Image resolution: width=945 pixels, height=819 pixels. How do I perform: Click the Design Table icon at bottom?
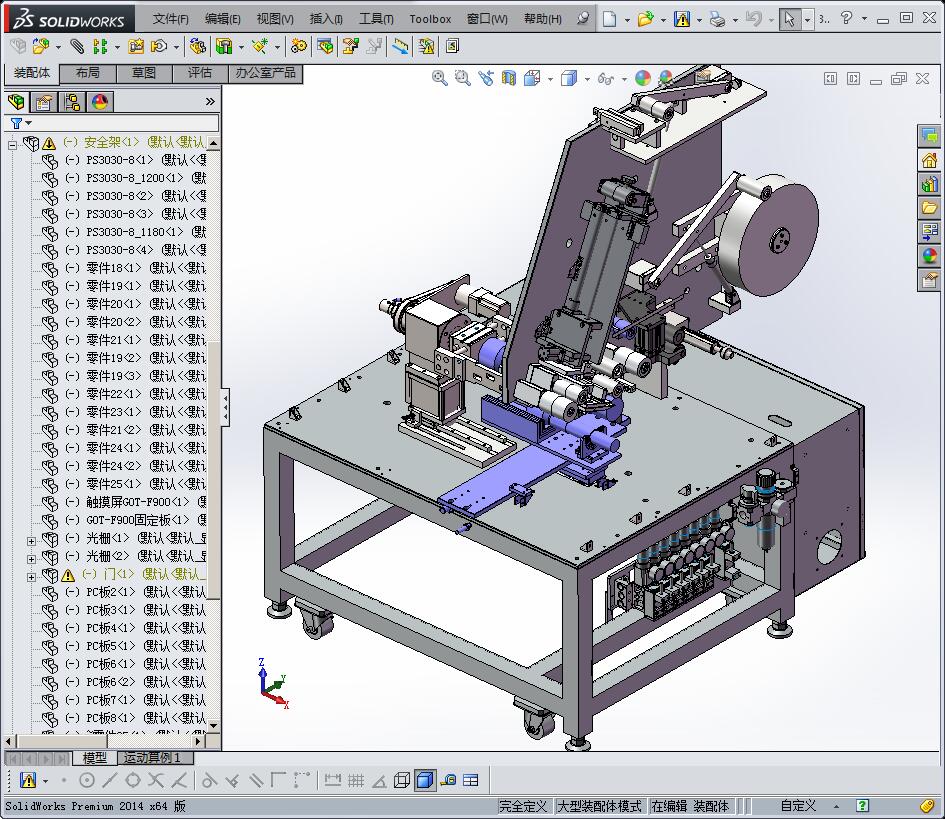tap(471, 780)
